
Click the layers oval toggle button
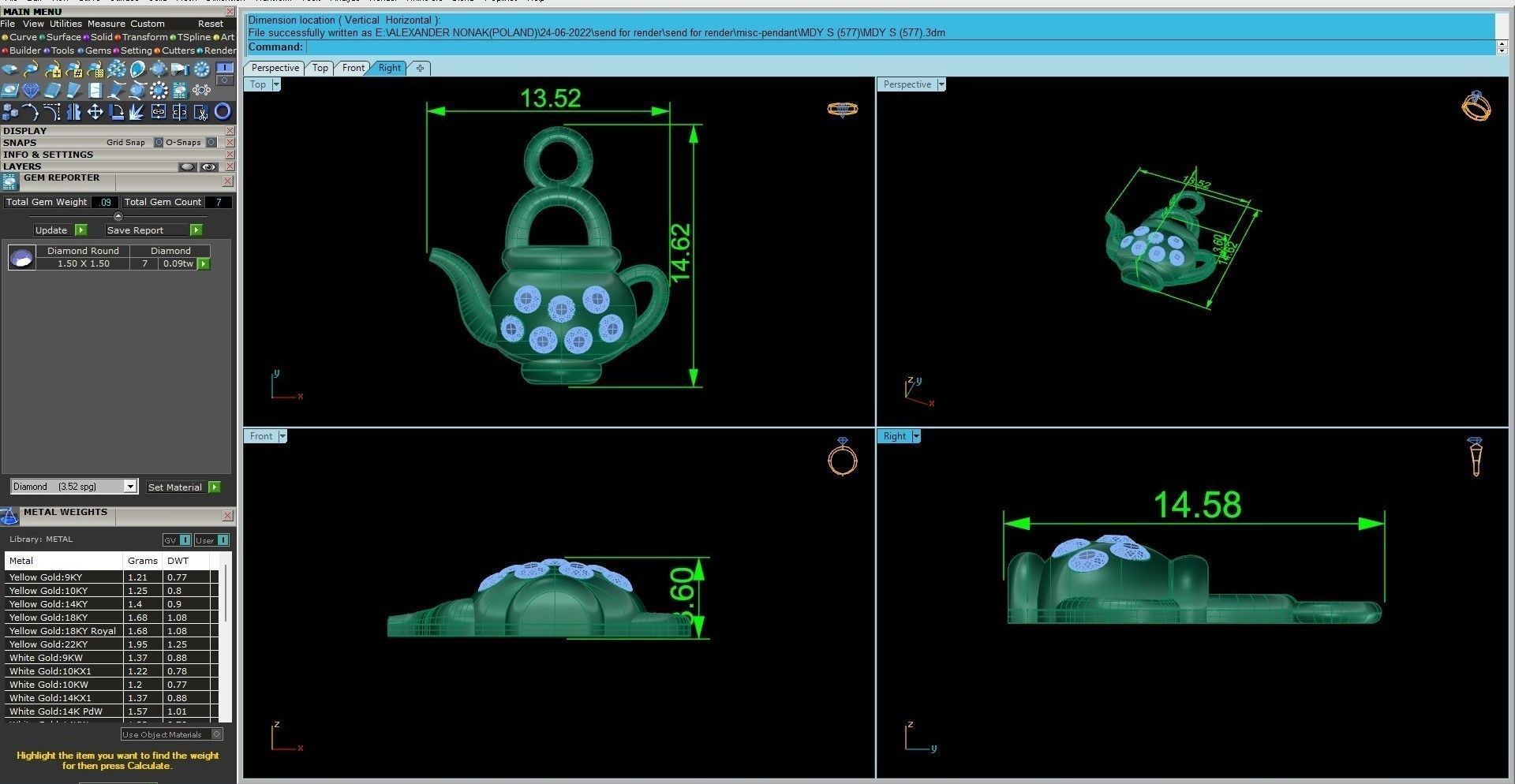click(187, 166)
